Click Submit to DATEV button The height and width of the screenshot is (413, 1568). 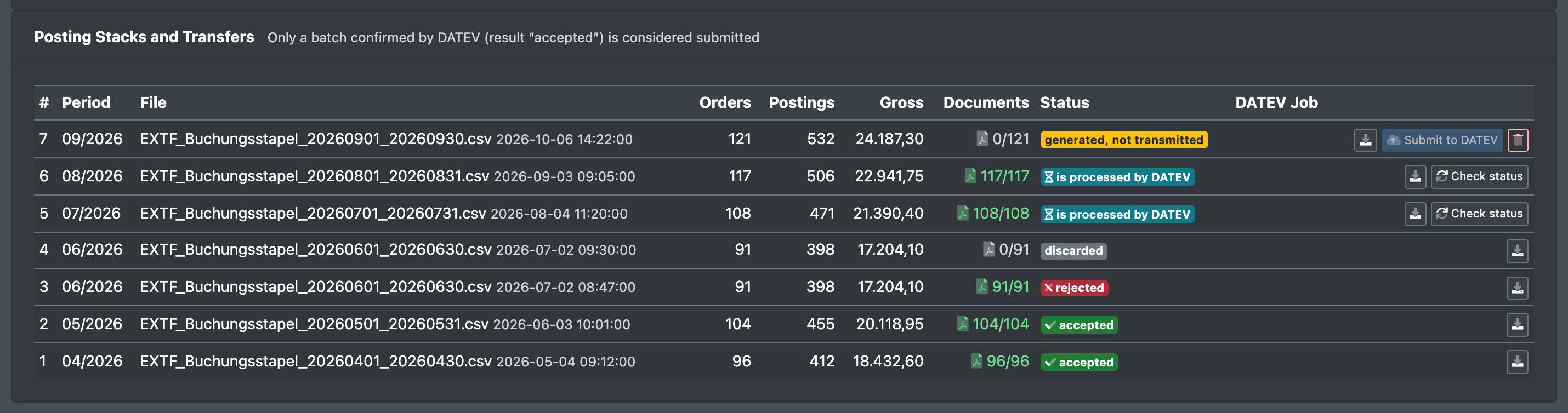[x=1441, y=140]
